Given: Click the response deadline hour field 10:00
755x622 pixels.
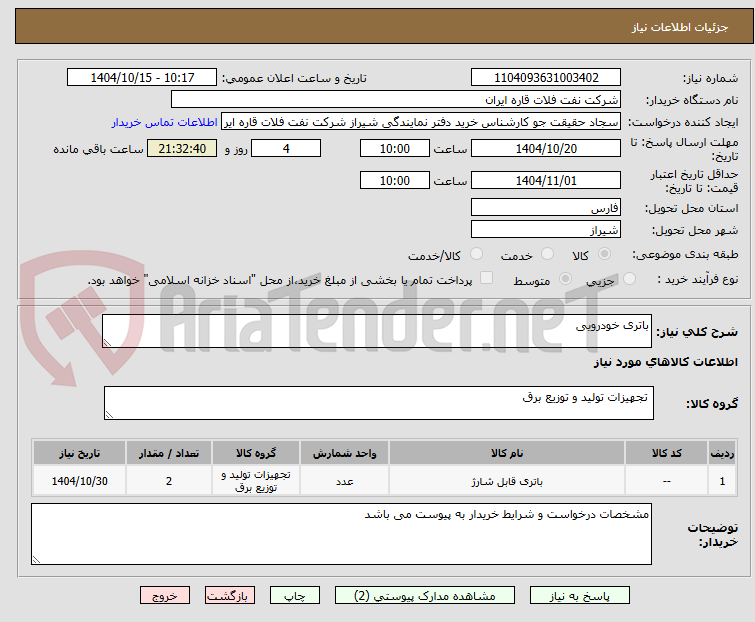Looking at the screenshot, I should tap(395, 148).
